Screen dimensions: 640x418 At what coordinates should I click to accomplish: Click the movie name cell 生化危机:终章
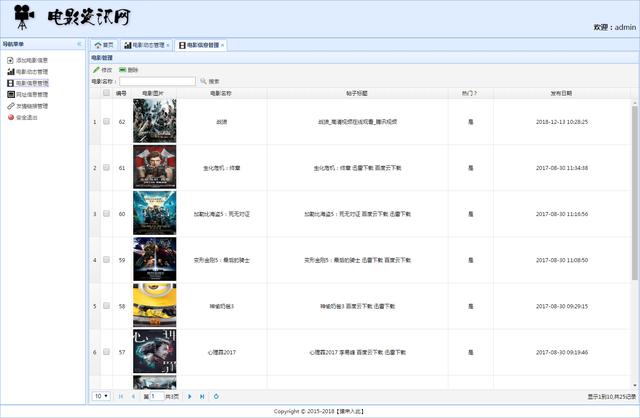222,168
